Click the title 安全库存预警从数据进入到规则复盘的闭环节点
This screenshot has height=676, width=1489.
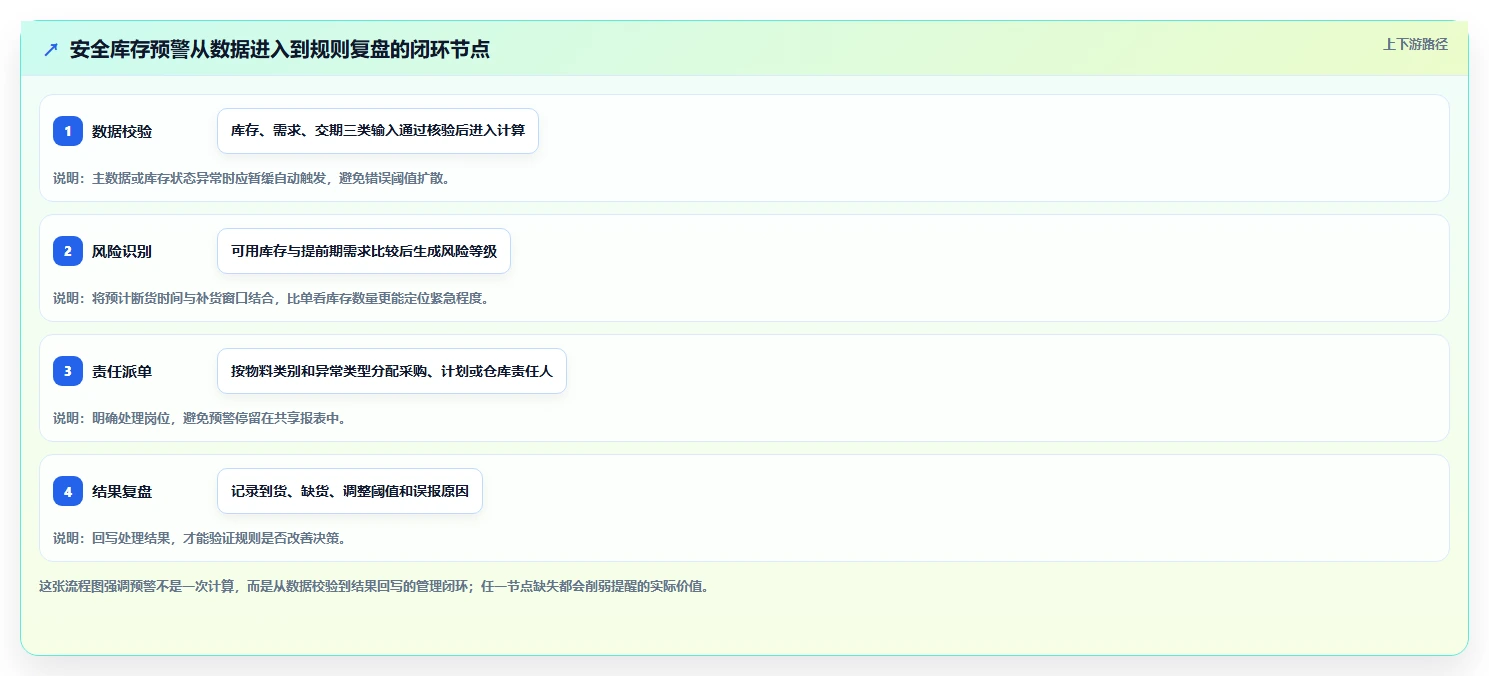[x=280, y=49]
